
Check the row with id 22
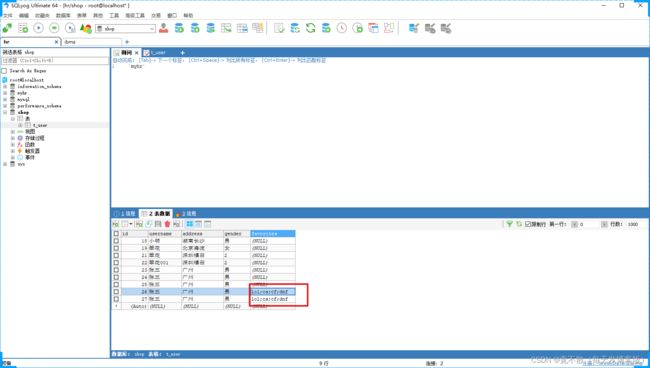[116, 263]
